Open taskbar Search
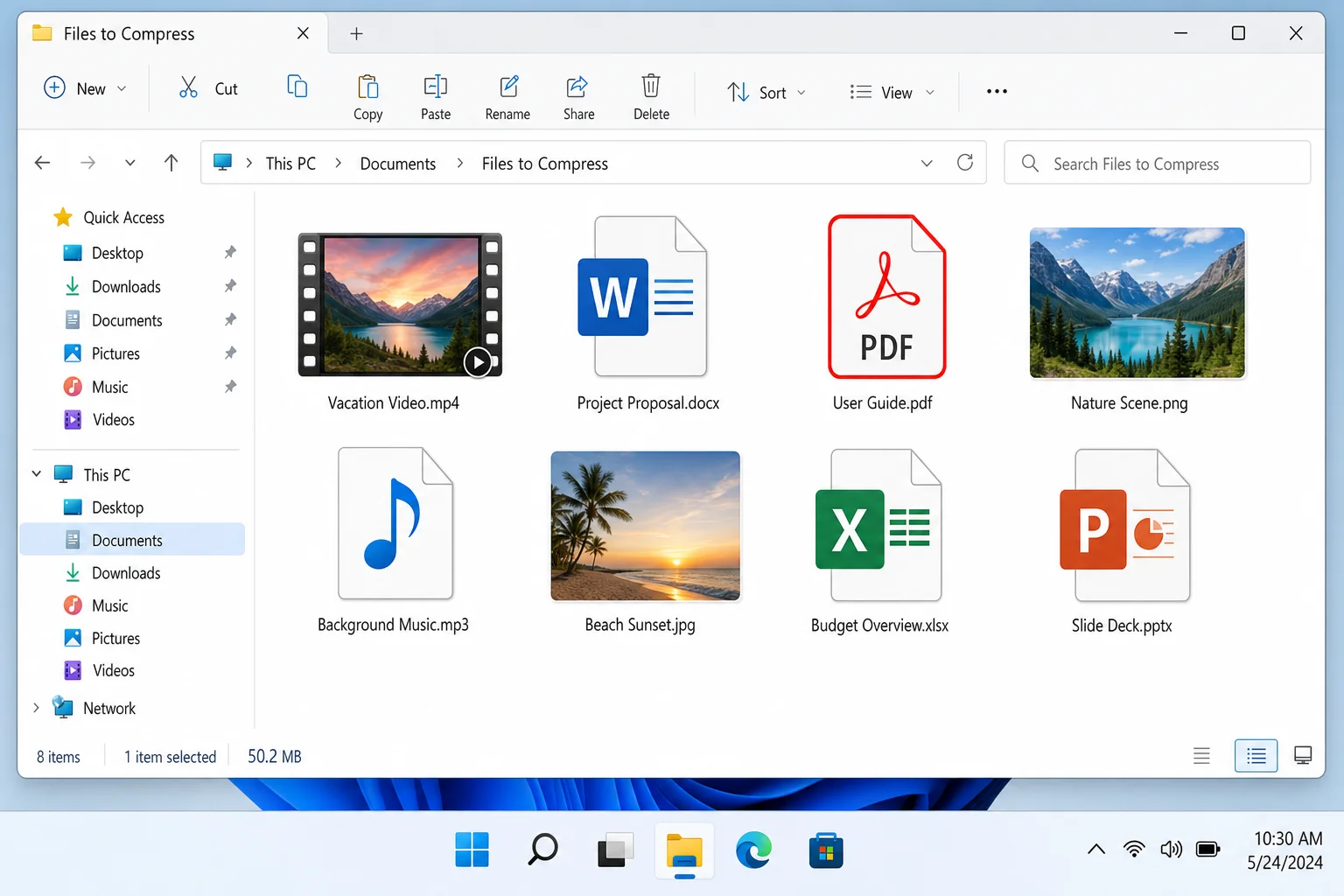The width and height of the screenshot is (1344, 896). [x=542, y=850]
